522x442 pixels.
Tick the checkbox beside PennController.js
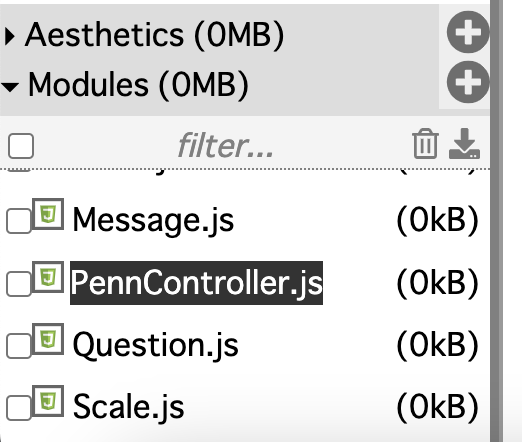coord(19,284)
